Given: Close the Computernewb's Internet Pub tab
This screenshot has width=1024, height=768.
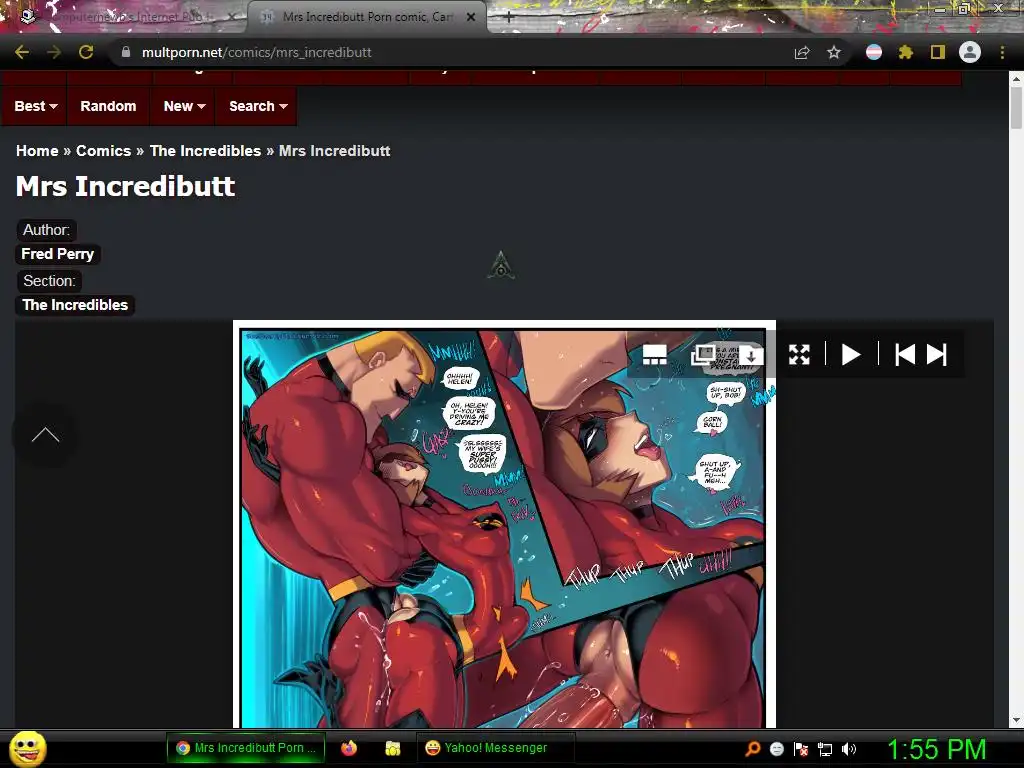Looking at the screenshot, I should [232, 17].
